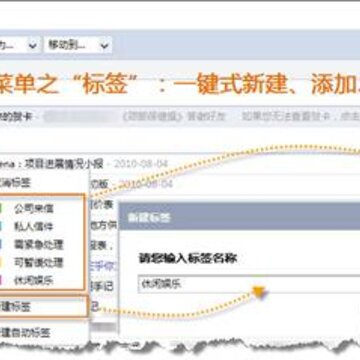Click the 新建标签 dialog title bar
The height and width of the screenshot is (360, 360).
click(x=240, y=216)
